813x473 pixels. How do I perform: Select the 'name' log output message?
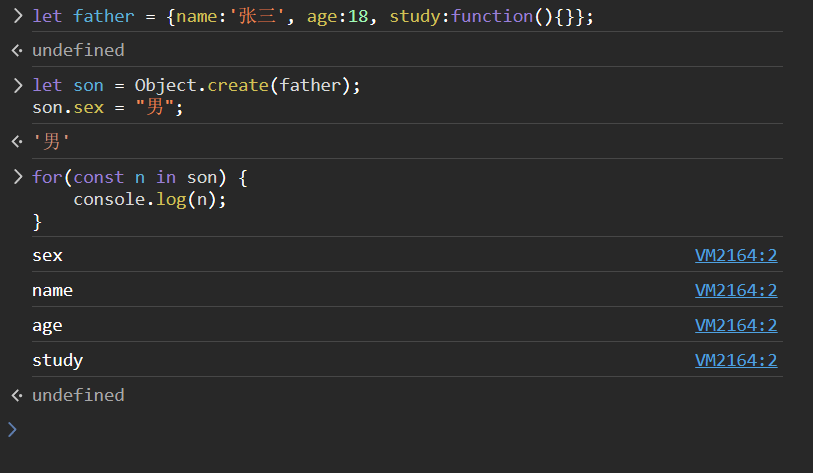click(52, 291)
